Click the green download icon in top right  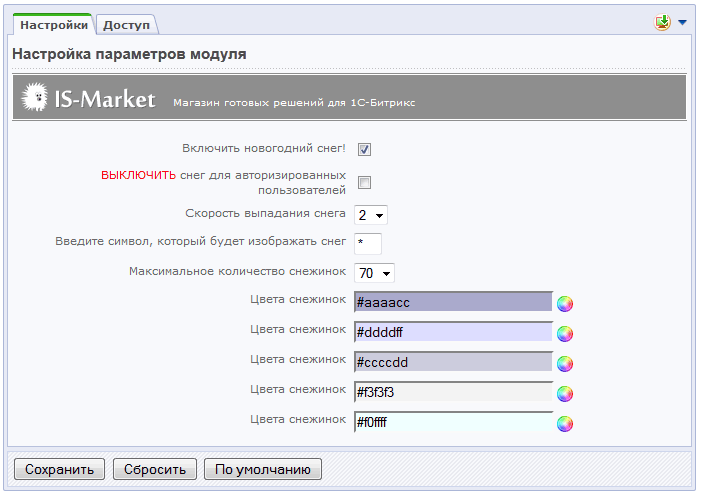[662, 22]
